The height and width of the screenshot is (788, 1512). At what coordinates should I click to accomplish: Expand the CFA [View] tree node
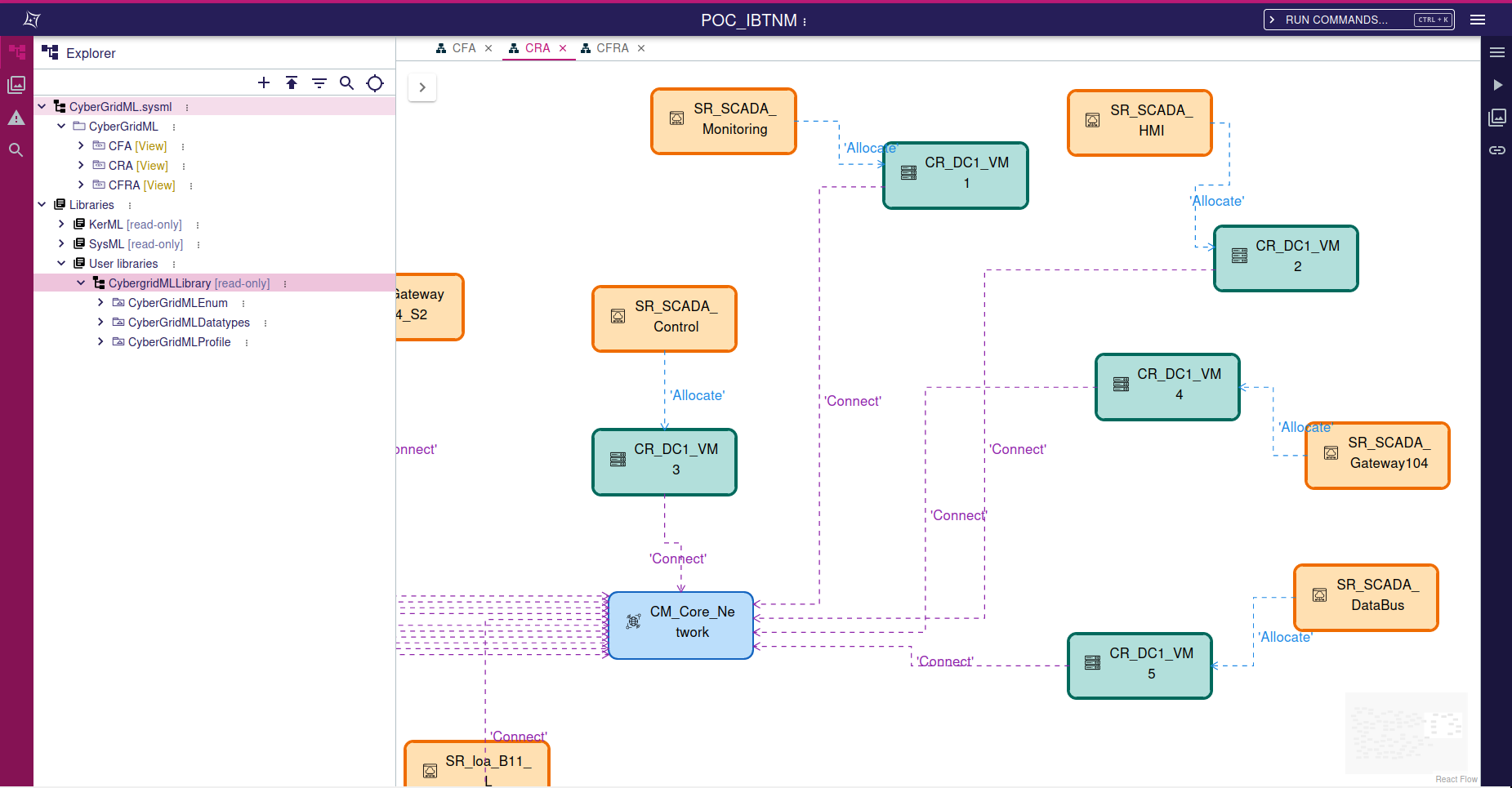pyautogui.click(x=81, y=145)
